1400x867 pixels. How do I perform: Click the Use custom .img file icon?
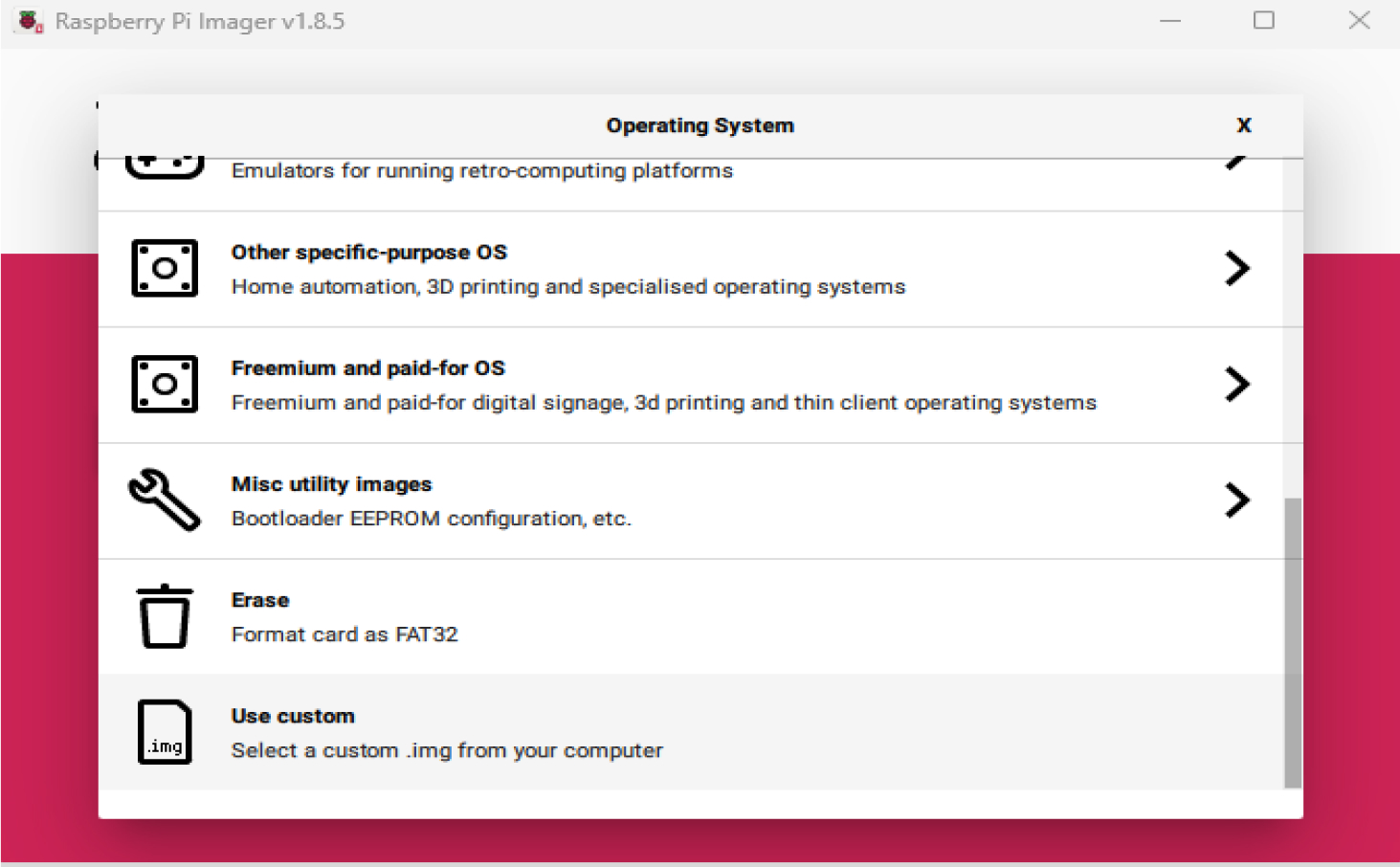(165, 732)
